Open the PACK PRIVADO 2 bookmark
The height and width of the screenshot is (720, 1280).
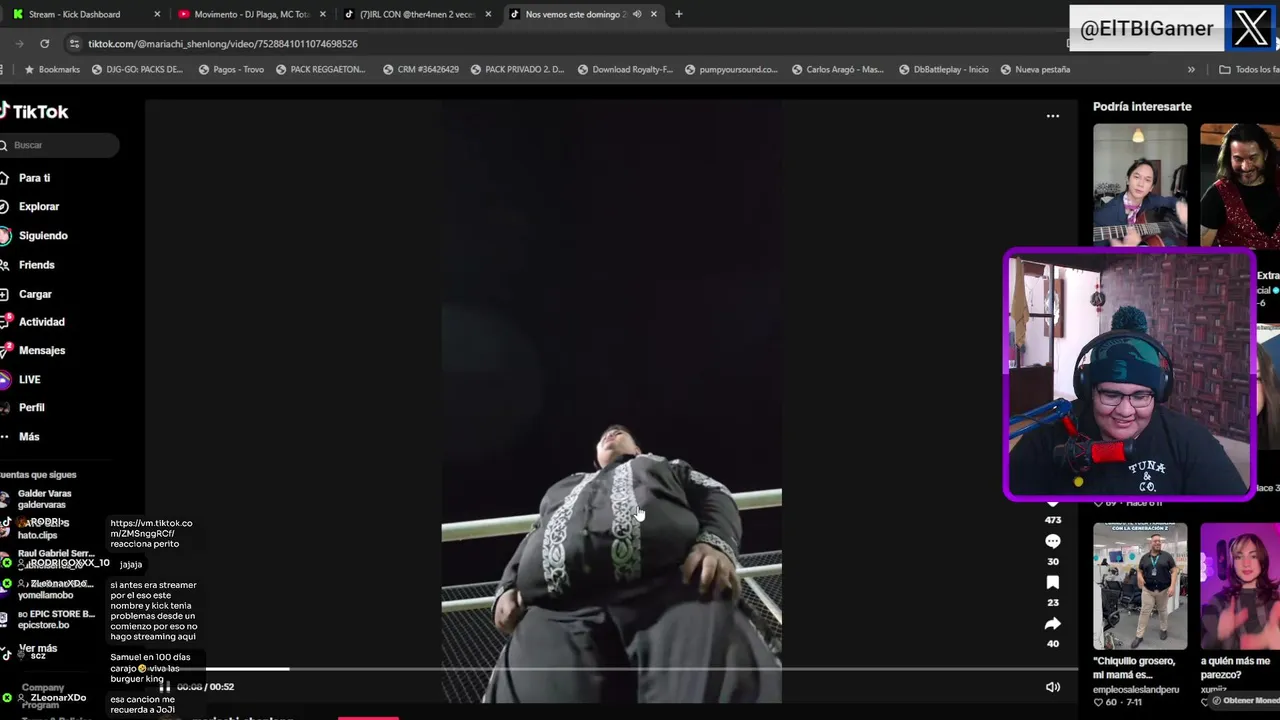click(x=517, y=70)
